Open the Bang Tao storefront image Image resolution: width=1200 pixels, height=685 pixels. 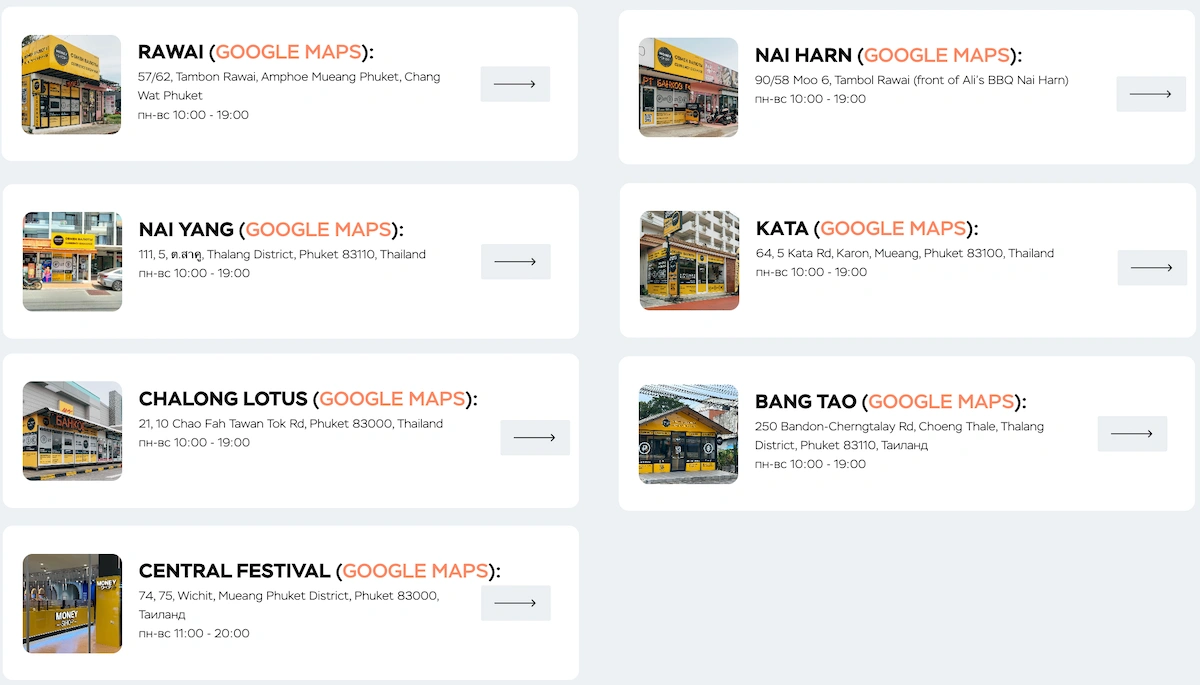click(x=688, y=434)
